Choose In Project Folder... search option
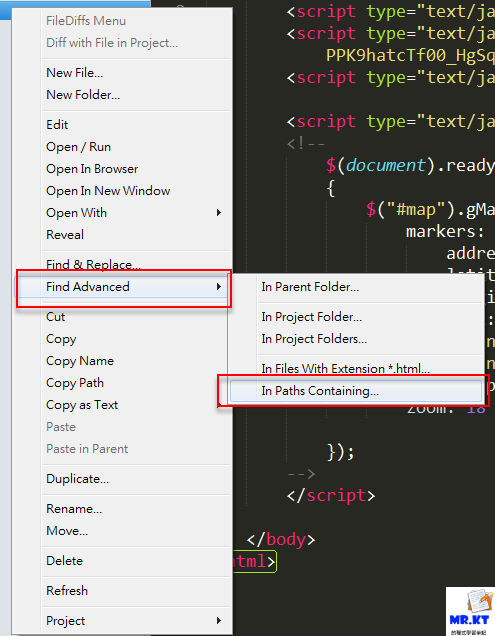Image resolution: width=495 pixels, height=636 pixels. (x=312, y=317)
